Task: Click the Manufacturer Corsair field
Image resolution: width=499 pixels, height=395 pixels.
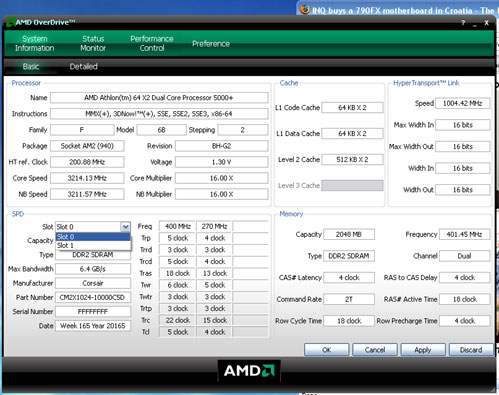Action: point(93,283)
